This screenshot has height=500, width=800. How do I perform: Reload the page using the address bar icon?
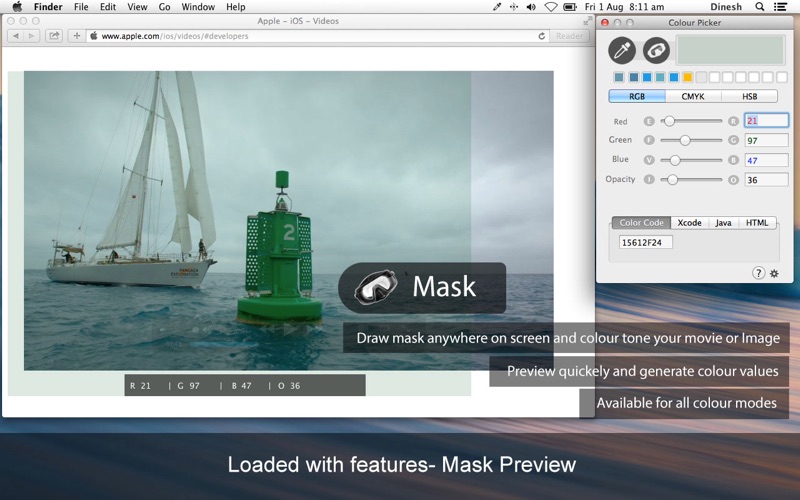[542, 36]
